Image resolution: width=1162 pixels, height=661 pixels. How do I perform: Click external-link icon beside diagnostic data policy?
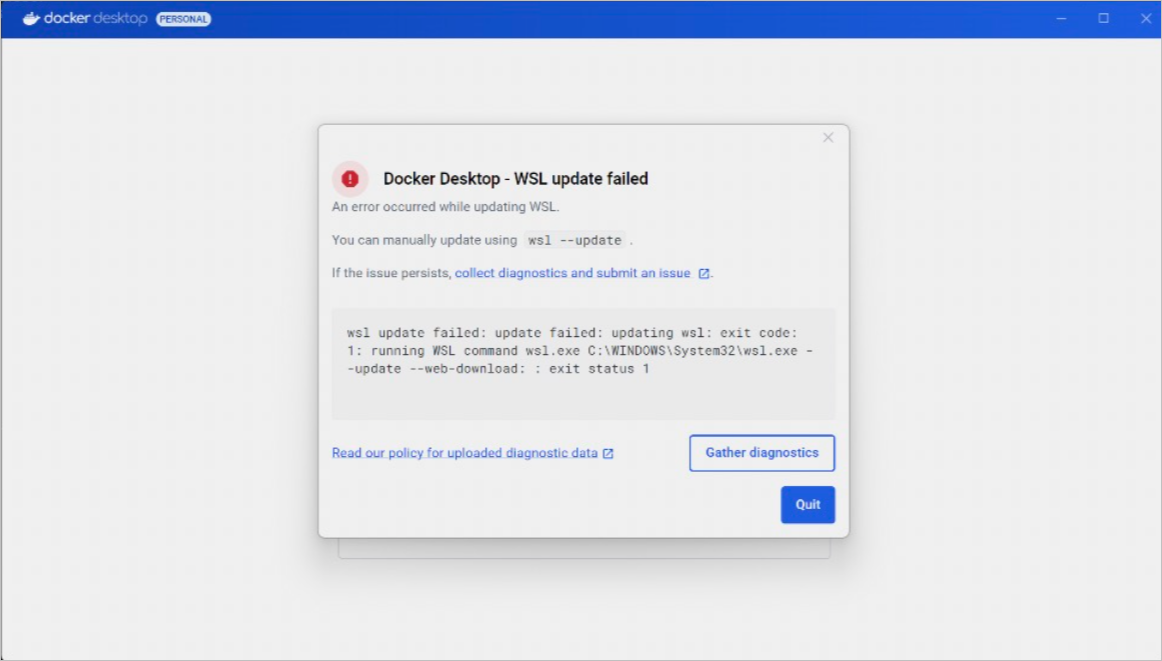(608, 454)
